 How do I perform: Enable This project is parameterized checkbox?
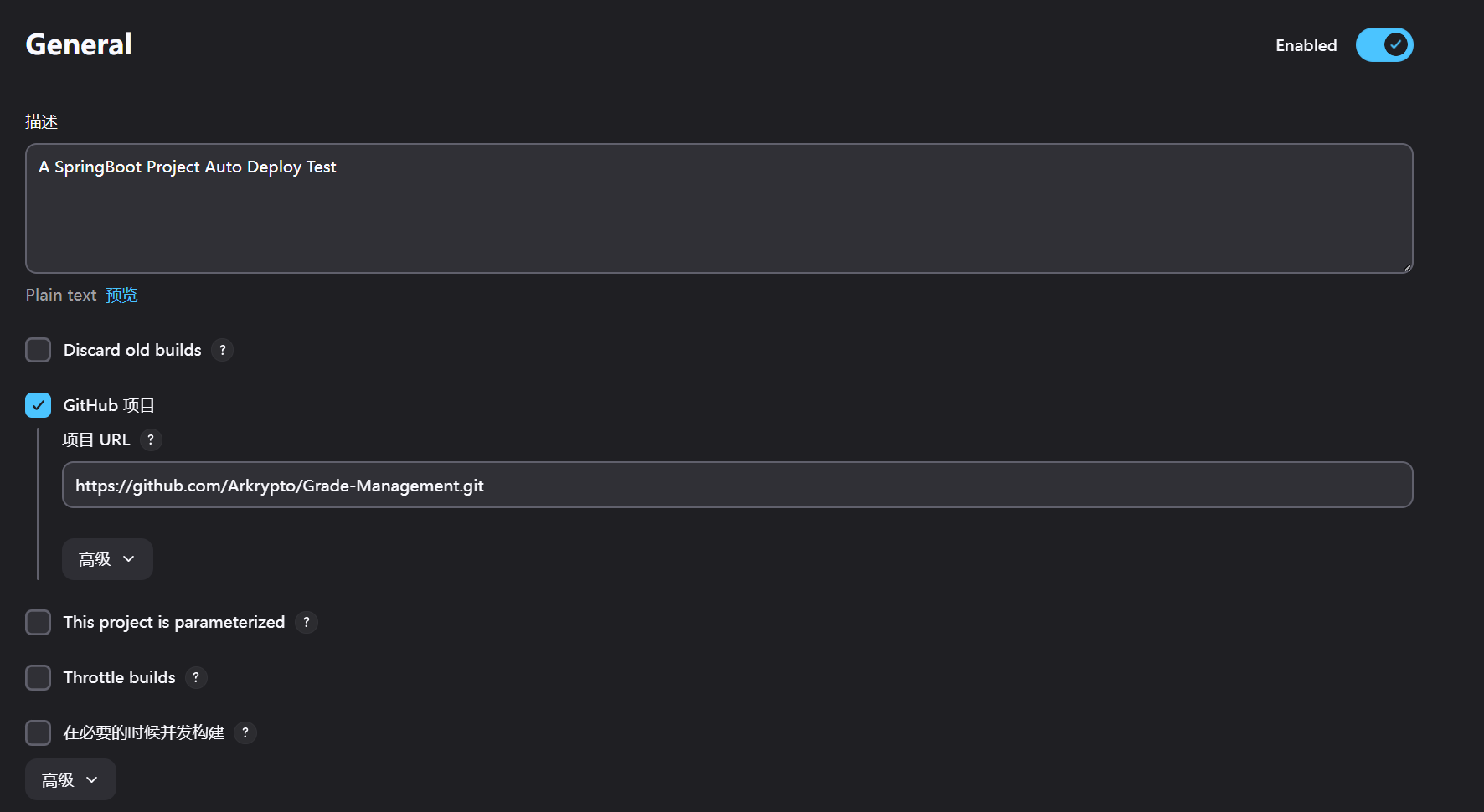(39, 622)
